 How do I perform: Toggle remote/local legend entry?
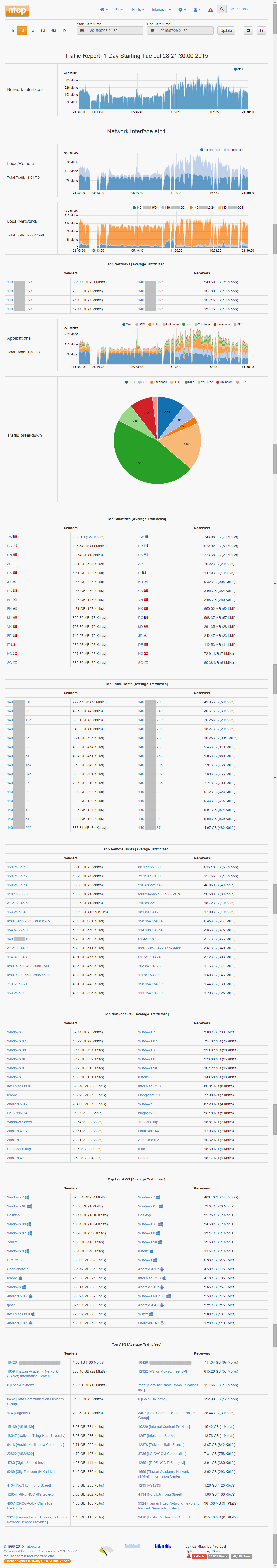pos(233,150)
